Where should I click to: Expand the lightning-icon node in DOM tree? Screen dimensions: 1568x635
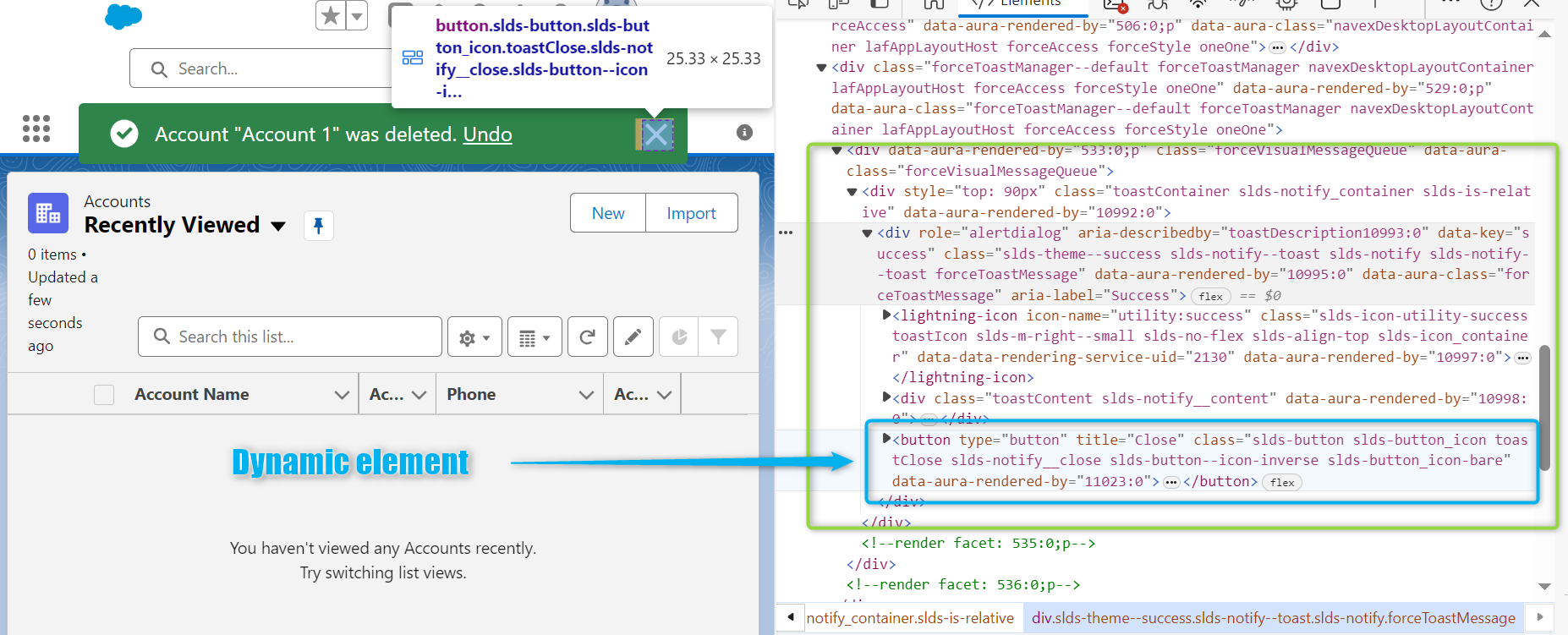(886, 315)
